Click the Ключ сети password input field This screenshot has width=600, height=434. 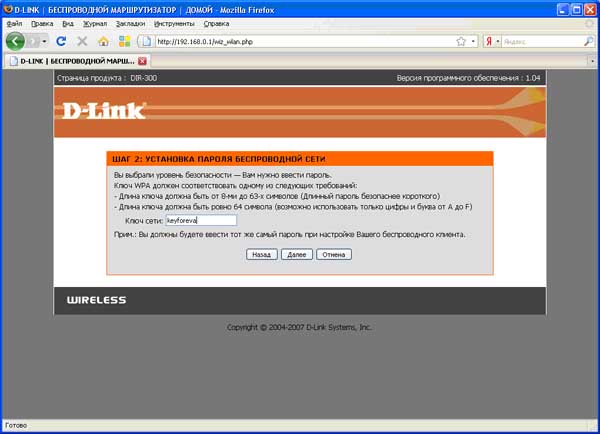tap(201, 220)
